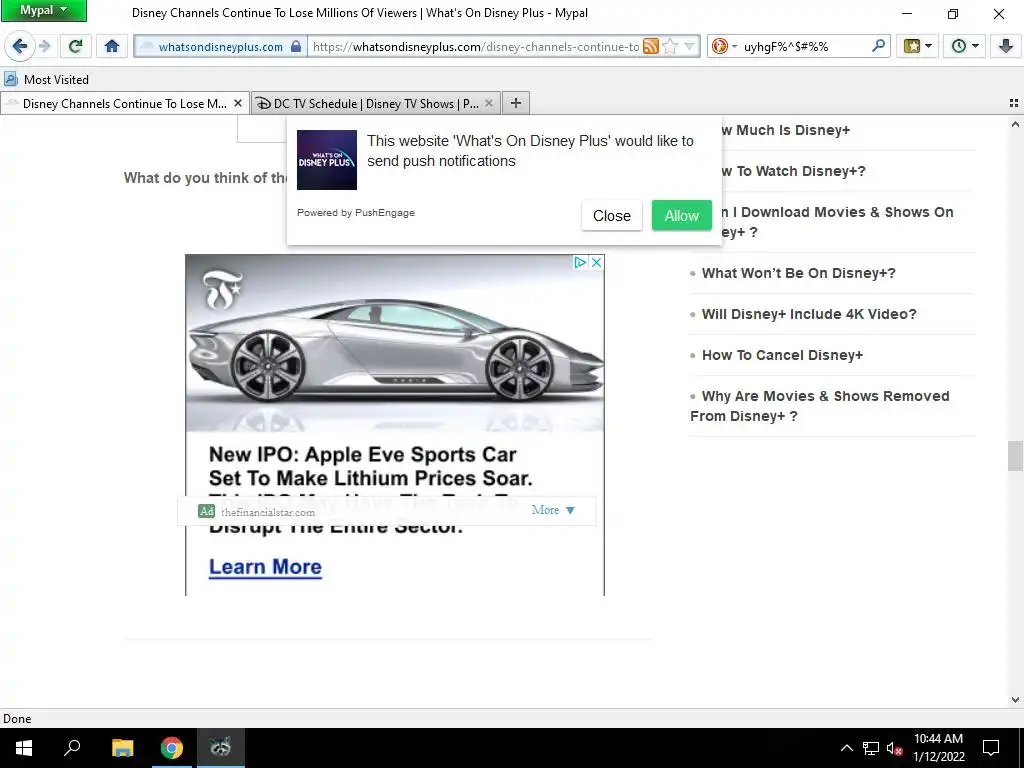Viewport: 1024px width, 768px height.
Task: Click the sports car ad image
Action: [395, 344]
